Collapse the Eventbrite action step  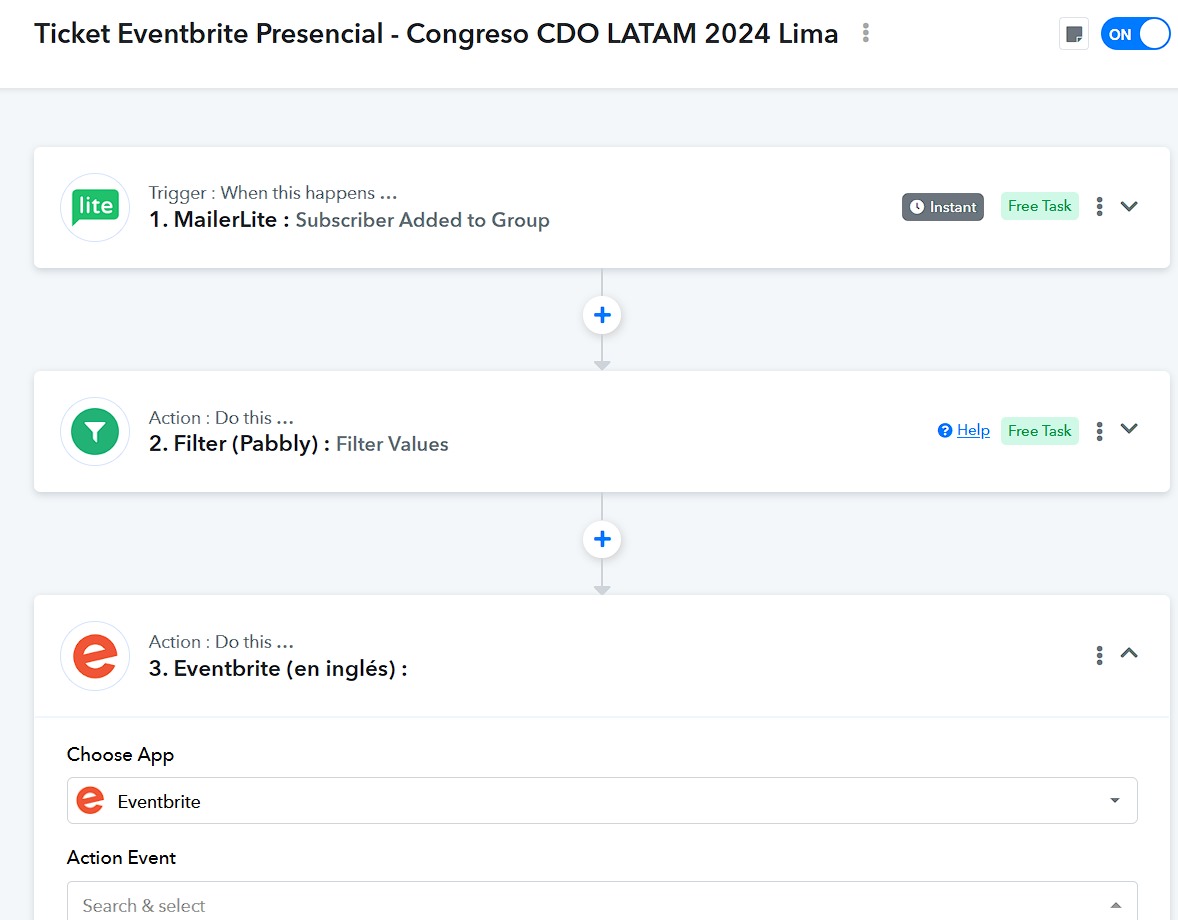(x=1128, y=653)
